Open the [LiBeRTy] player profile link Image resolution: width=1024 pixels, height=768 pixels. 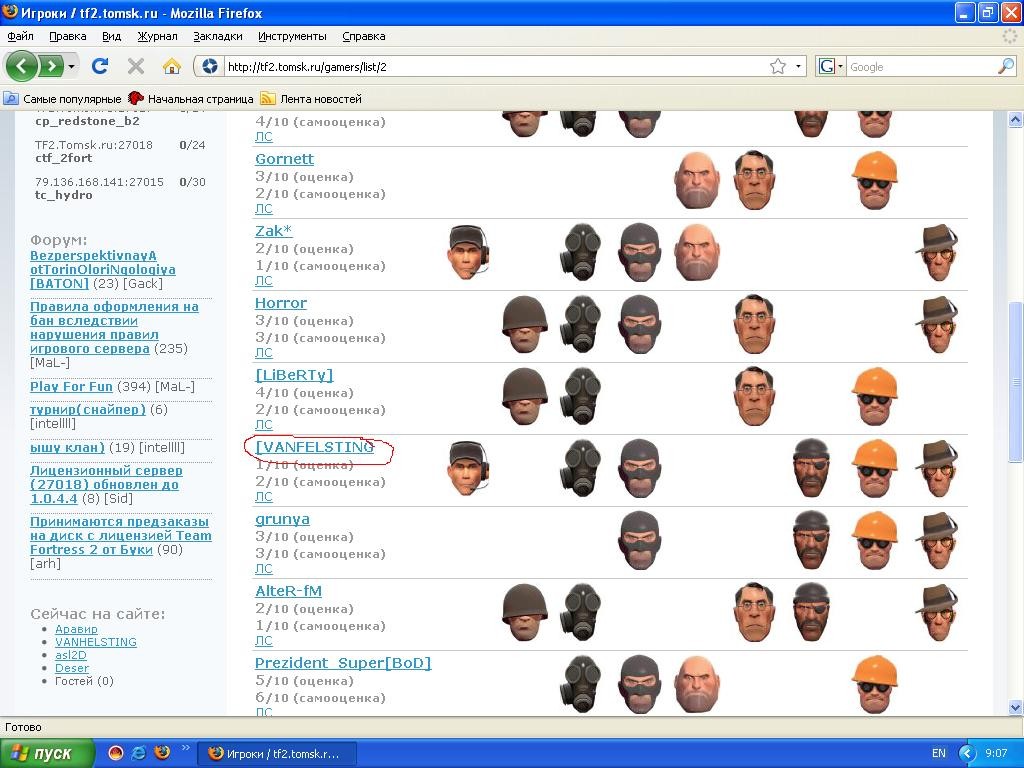pyautogui.click(x=294, y=375)
